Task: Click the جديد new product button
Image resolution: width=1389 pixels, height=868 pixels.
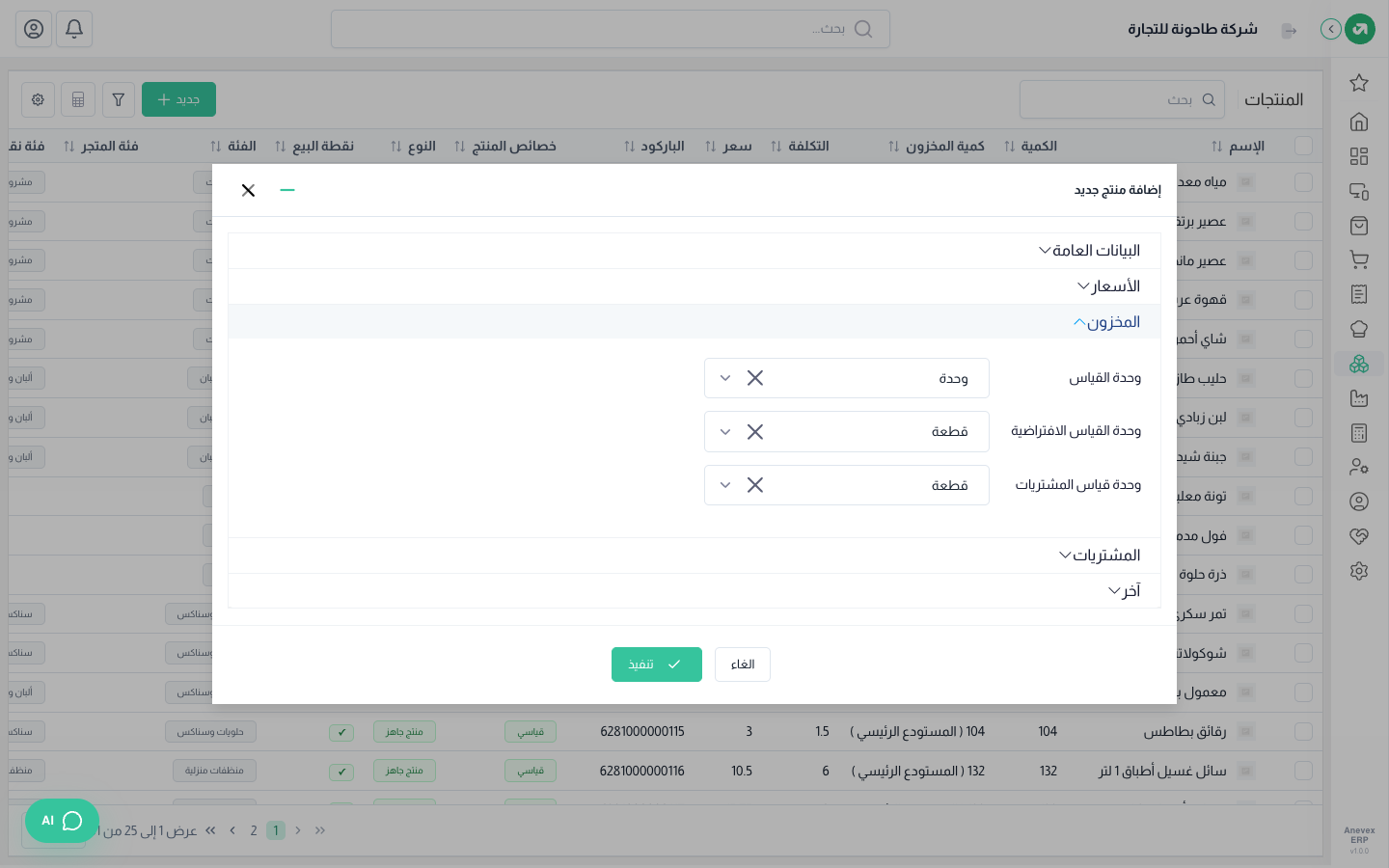Action: coord(178,99)
